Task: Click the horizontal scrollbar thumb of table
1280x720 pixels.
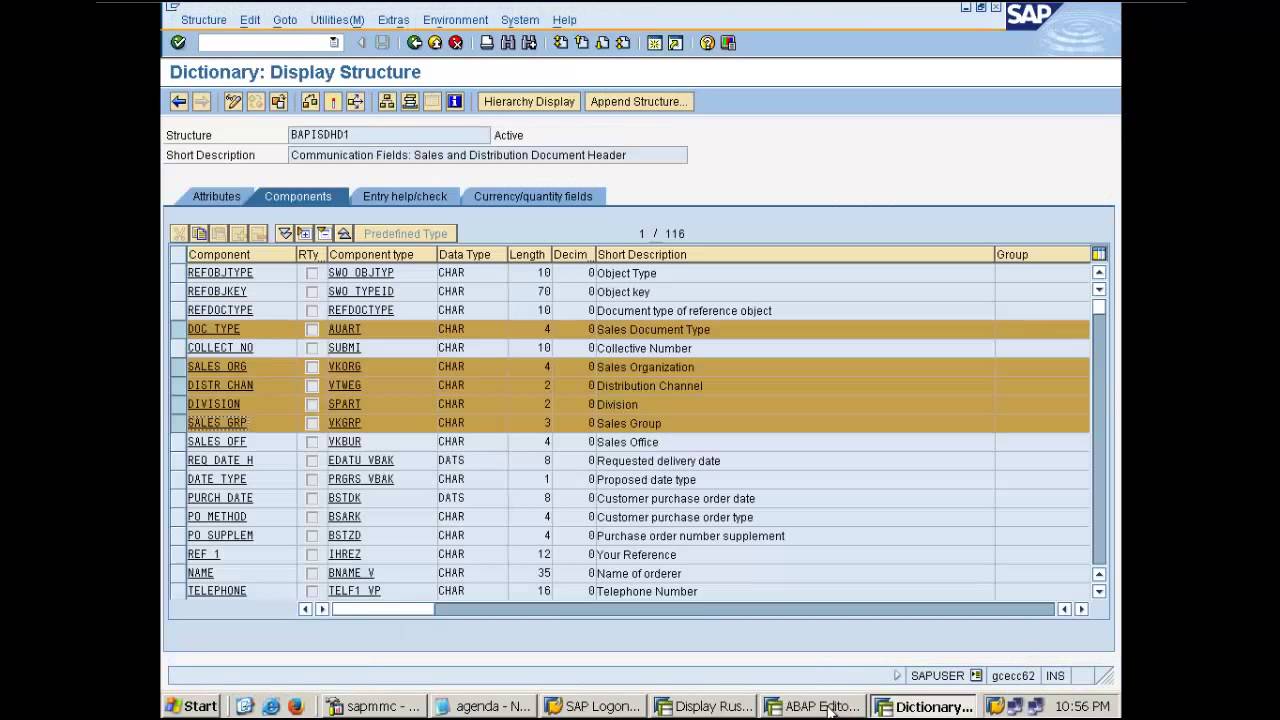Action: point(384,609)
